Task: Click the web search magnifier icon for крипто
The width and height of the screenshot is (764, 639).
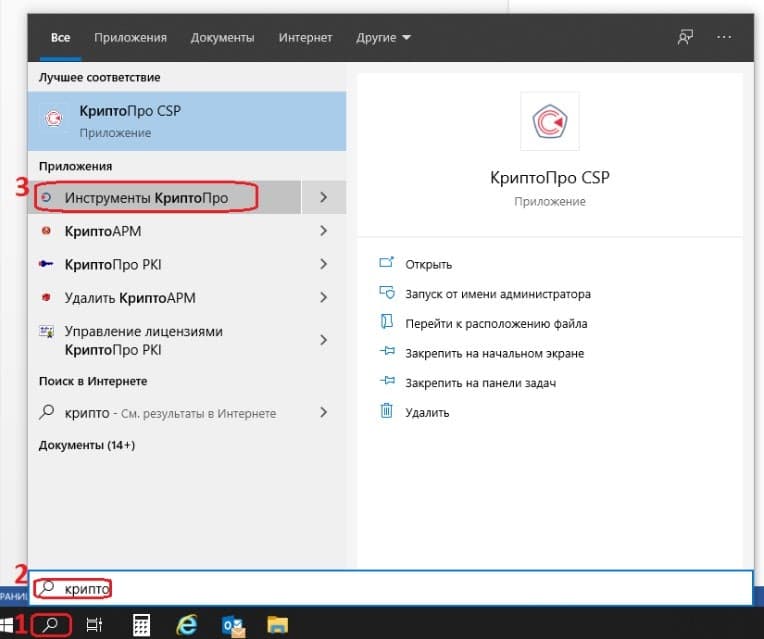Action: point(46,412)
